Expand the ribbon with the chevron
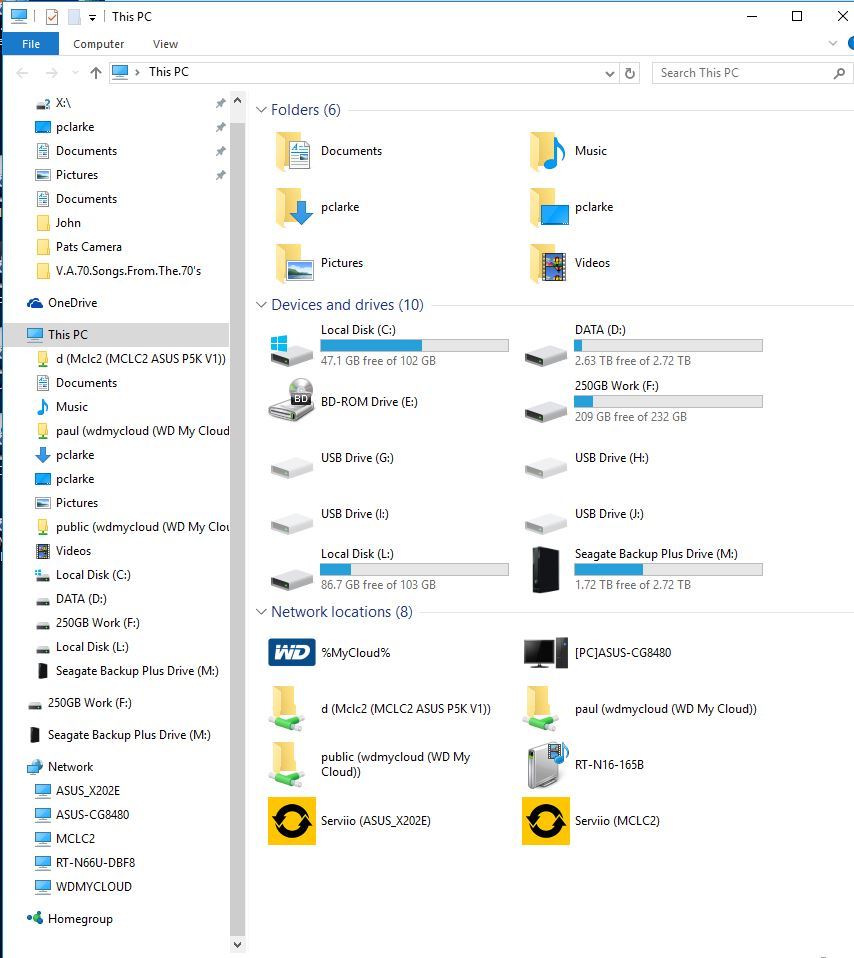 [833, 43]
